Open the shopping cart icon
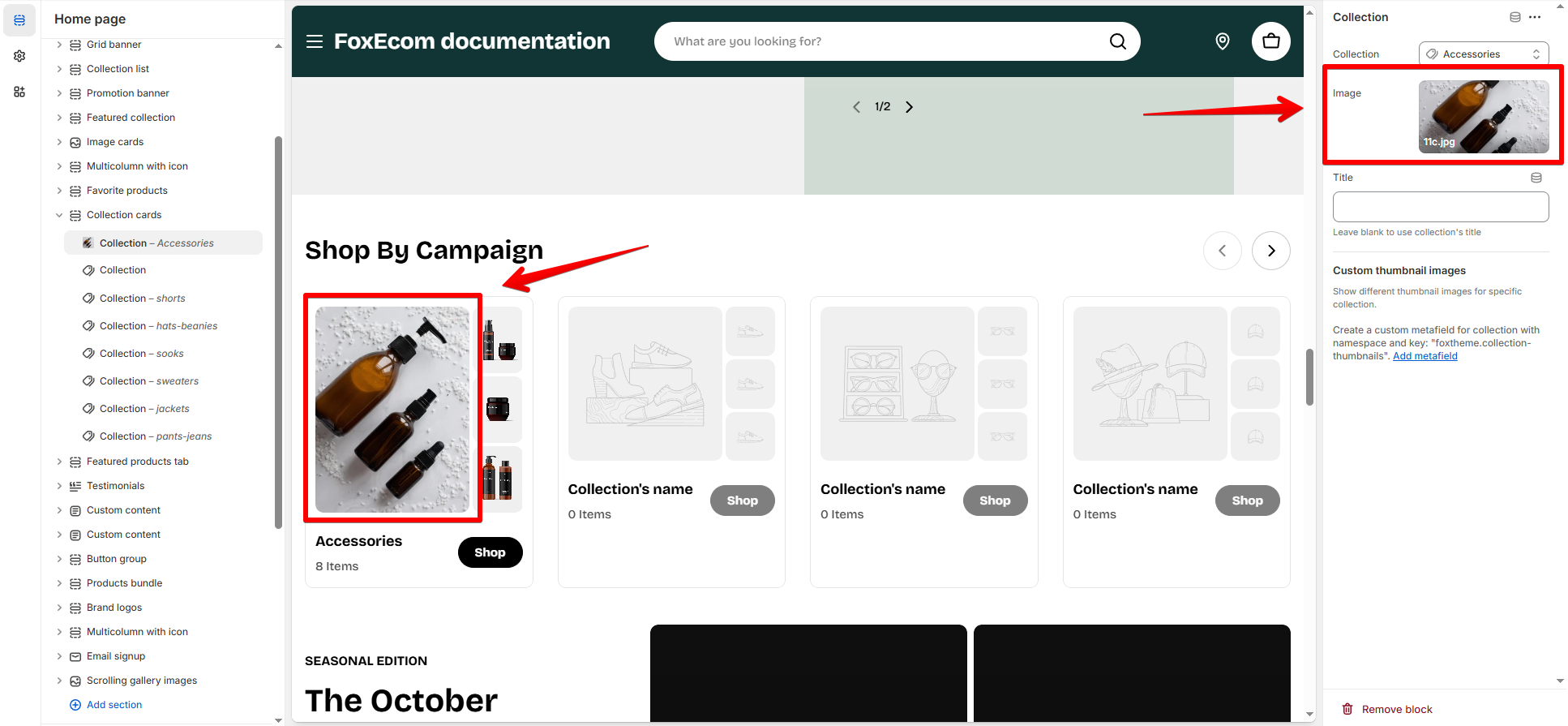This screenshot has width=1568, height=726. [x=1271, y=41]
